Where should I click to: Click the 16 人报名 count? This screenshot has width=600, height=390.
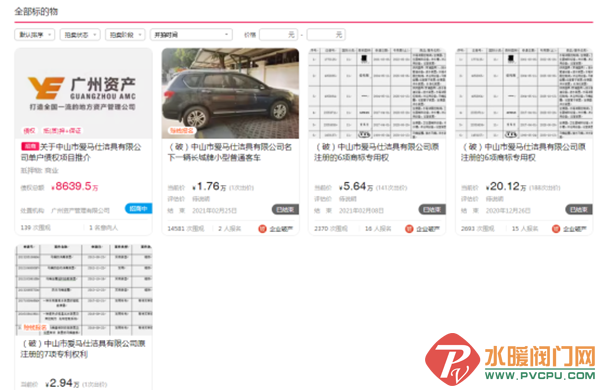[x=378, y=229]
